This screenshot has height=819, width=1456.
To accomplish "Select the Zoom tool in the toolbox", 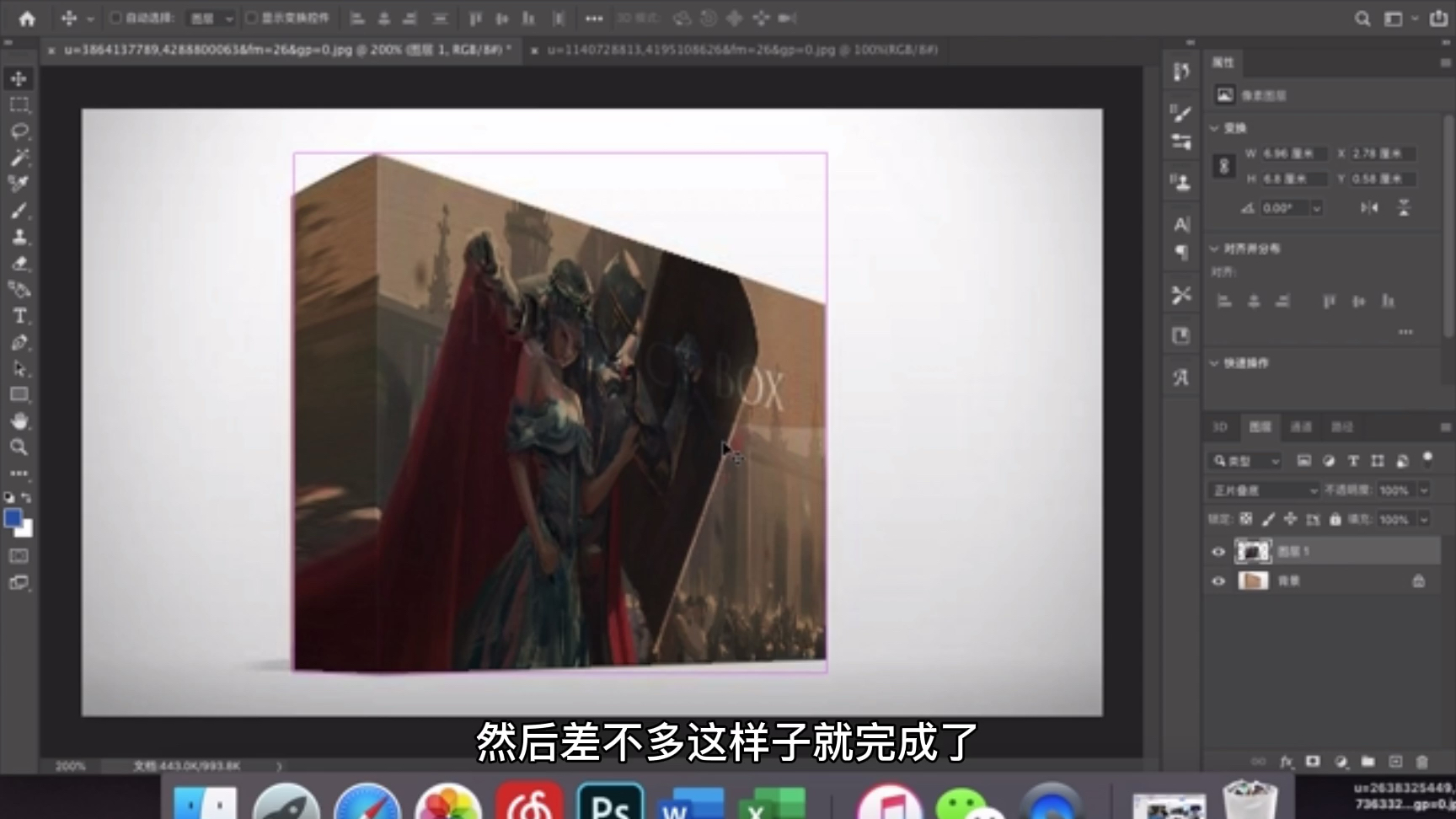I will (x=19, y=447).
